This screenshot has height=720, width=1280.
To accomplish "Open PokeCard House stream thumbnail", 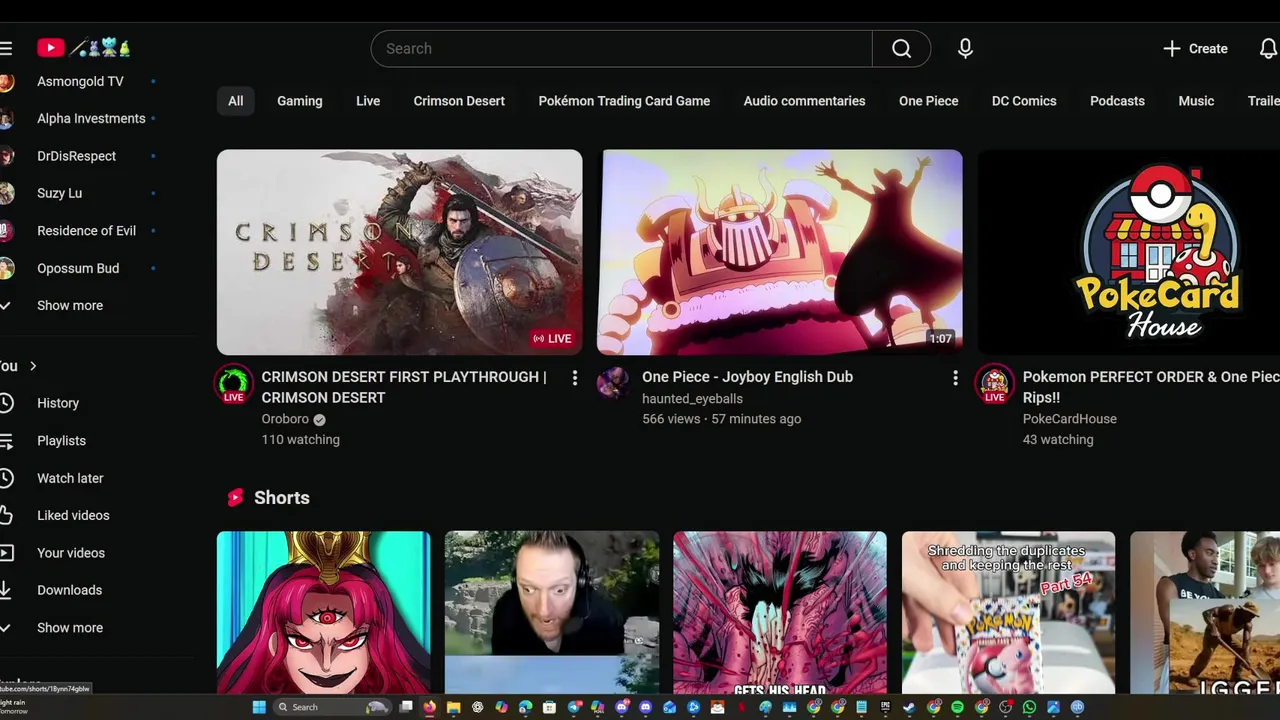I will [x=1129, y=252].
